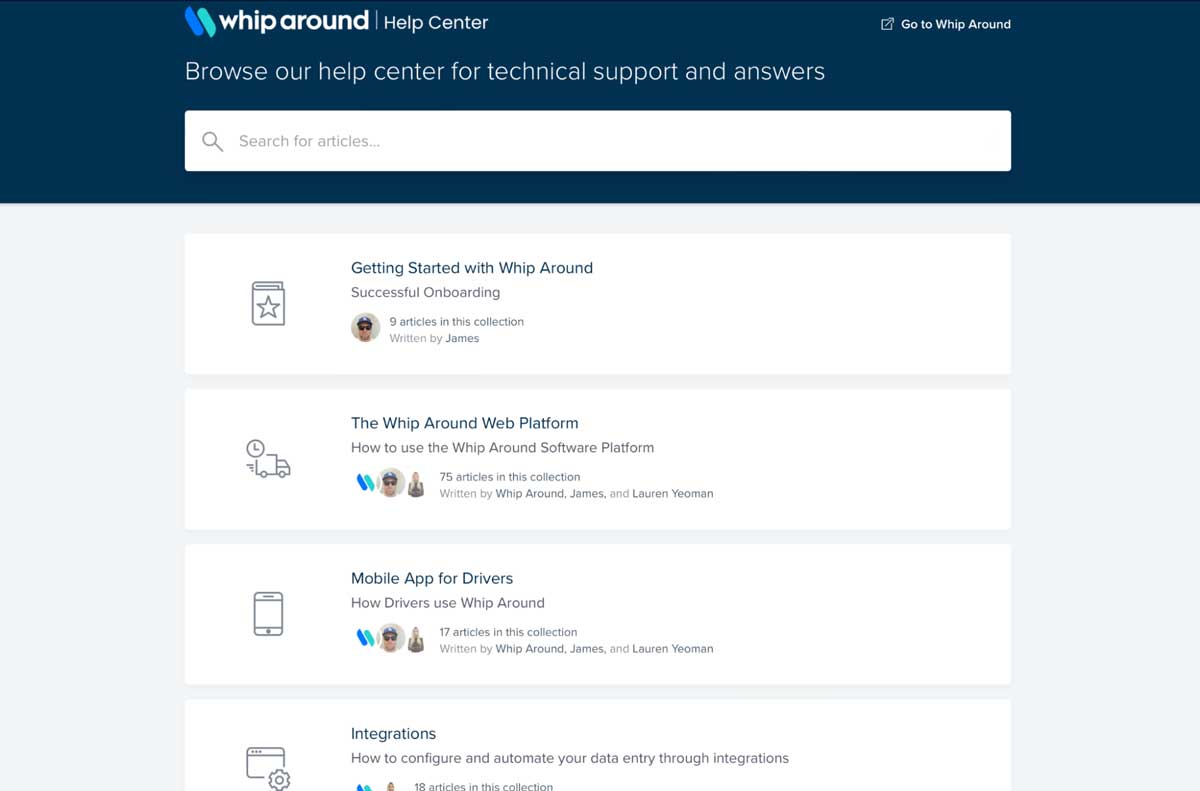Open the Mobile App for Drivers collection
This screenshot has height=791, width=1200.
(432, 578)
